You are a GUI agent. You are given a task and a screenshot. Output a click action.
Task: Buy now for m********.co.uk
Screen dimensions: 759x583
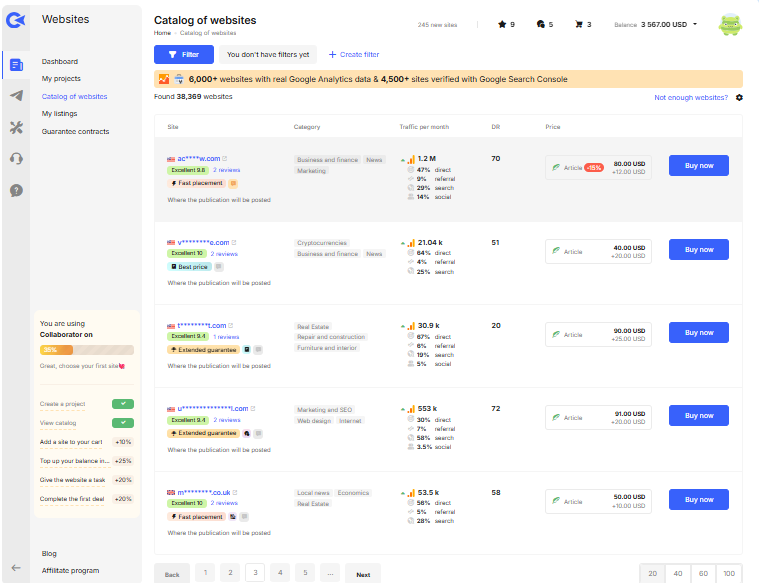coord(698,499)
